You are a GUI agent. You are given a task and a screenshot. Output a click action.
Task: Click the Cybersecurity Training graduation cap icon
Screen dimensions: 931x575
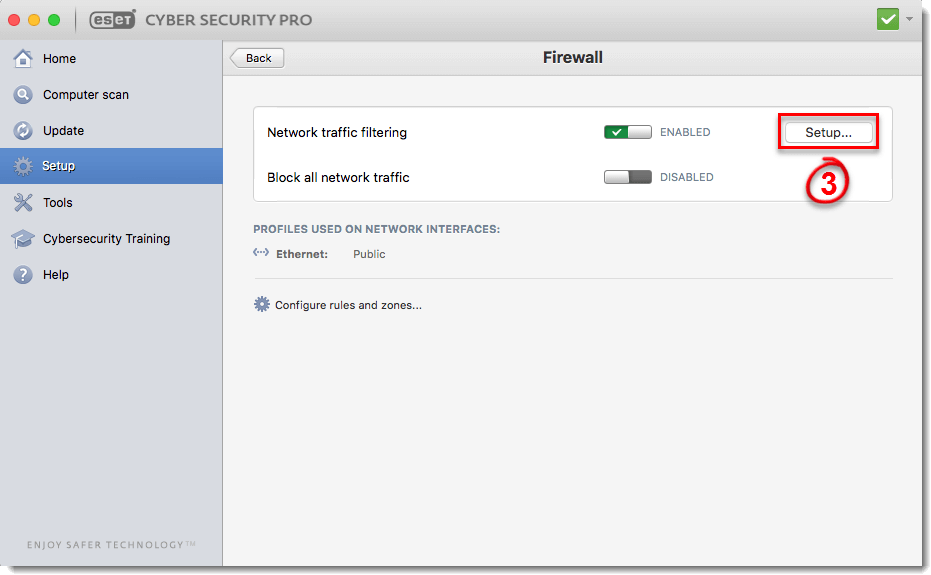pyautogui.click(x=23, y=239)
